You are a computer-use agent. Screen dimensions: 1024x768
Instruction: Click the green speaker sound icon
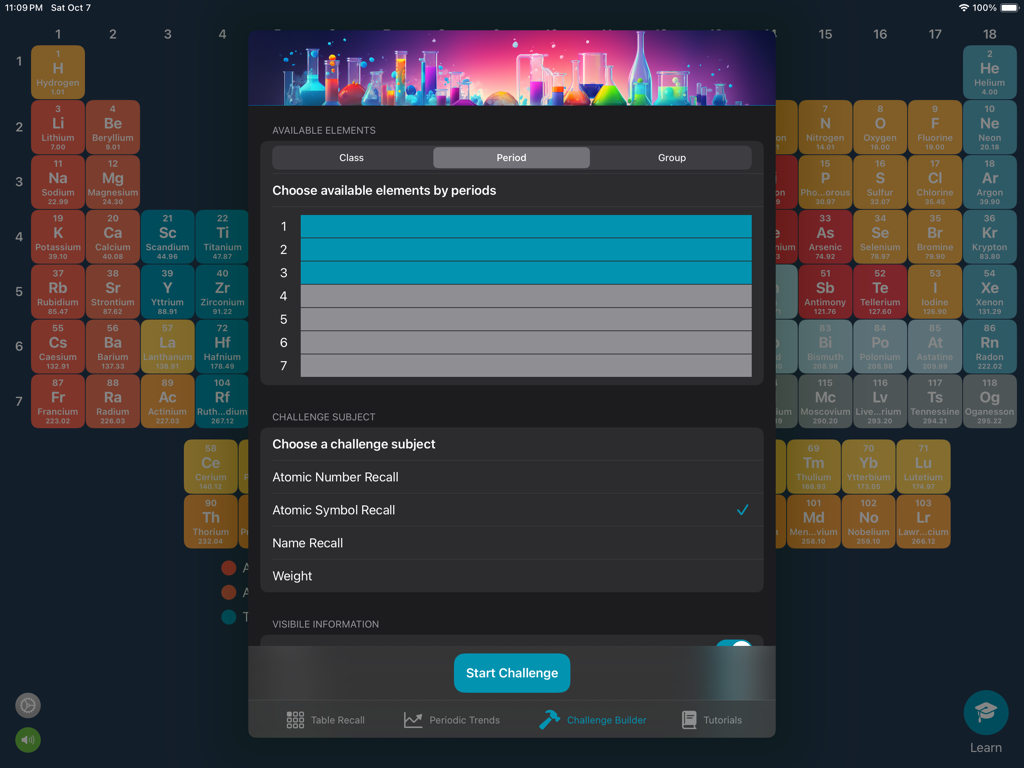(x=27, y=740)
